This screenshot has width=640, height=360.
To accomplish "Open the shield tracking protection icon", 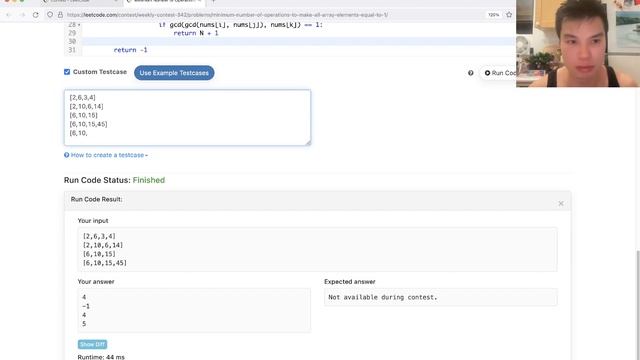I will [x=50, y=15].
